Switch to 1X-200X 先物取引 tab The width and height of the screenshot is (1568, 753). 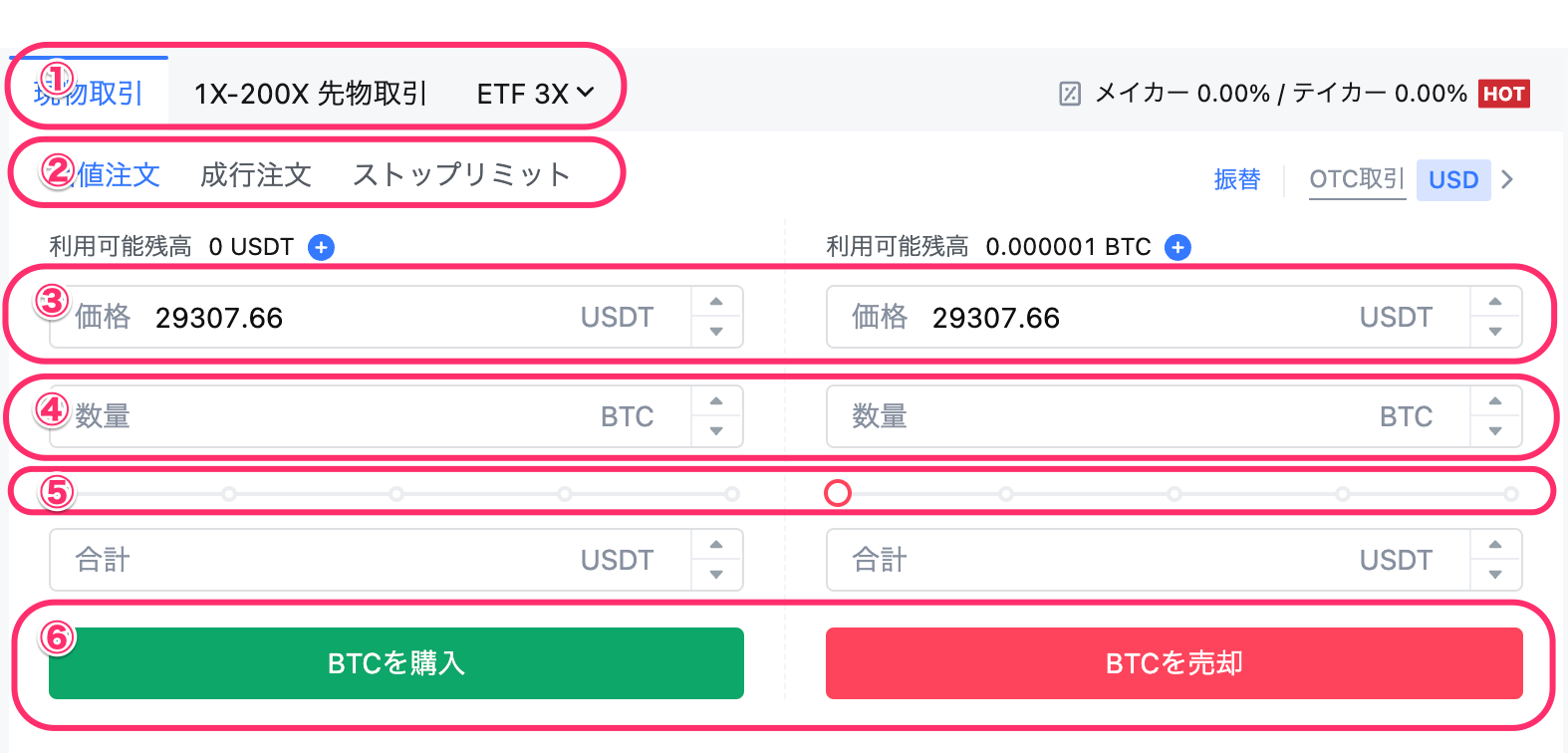[x=310, y=94]
